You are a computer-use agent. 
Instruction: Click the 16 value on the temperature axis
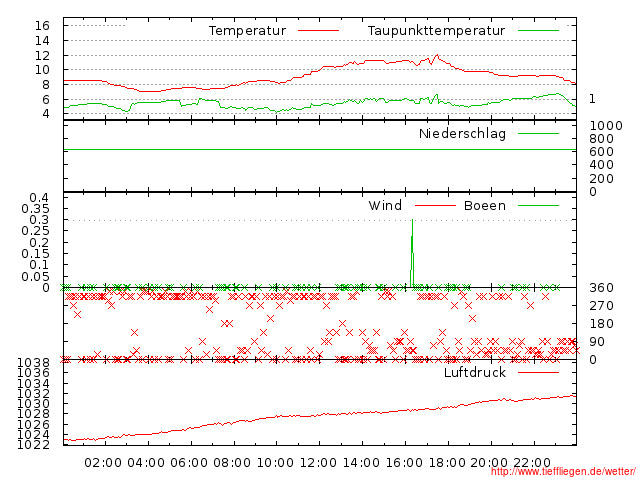42,26
